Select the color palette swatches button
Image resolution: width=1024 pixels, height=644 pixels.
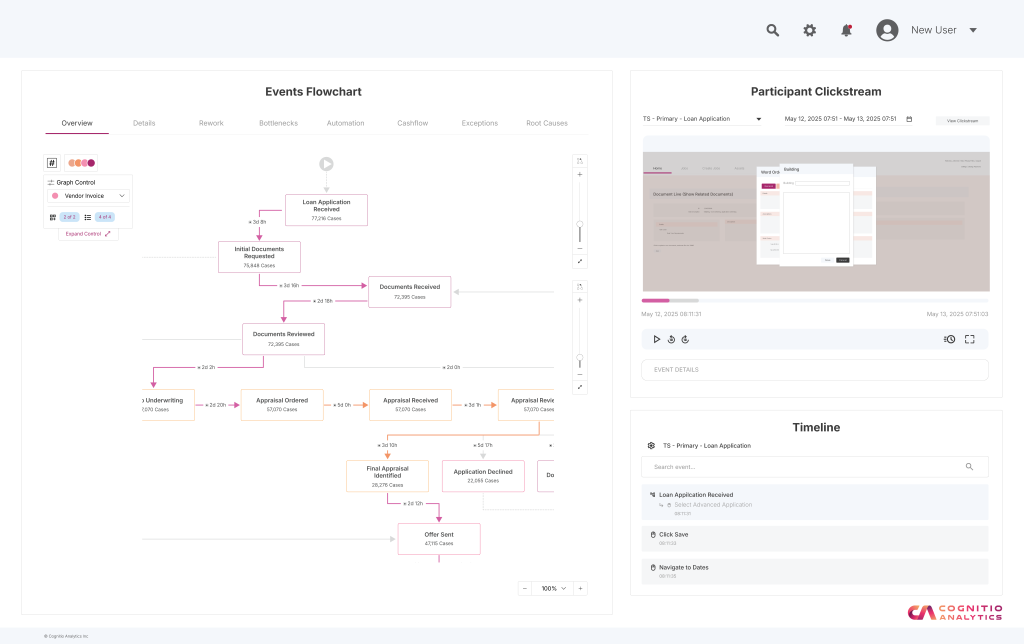(x=82, y=163)
